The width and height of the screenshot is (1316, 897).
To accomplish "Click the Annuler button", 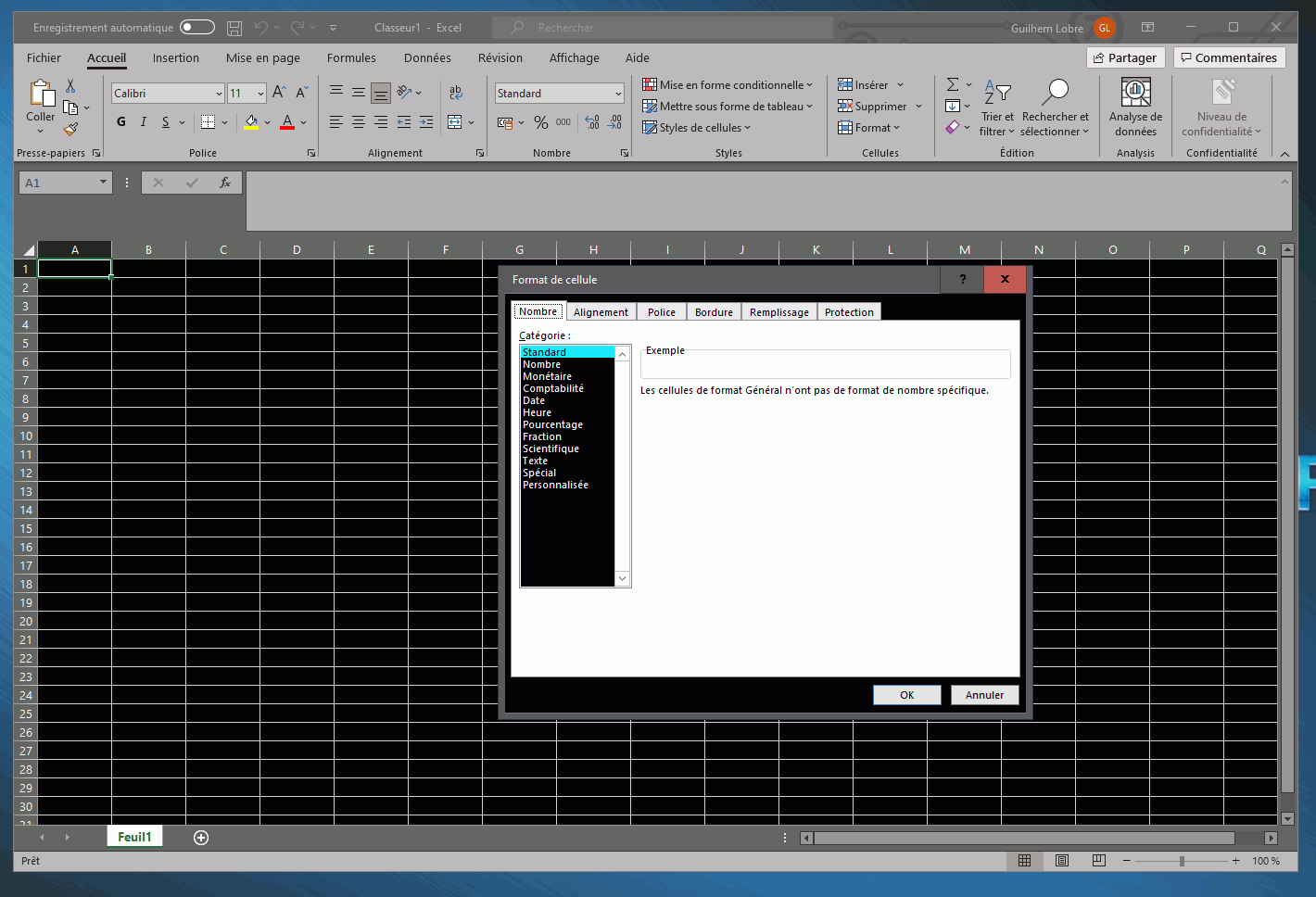I will click(x=984, y=695).
